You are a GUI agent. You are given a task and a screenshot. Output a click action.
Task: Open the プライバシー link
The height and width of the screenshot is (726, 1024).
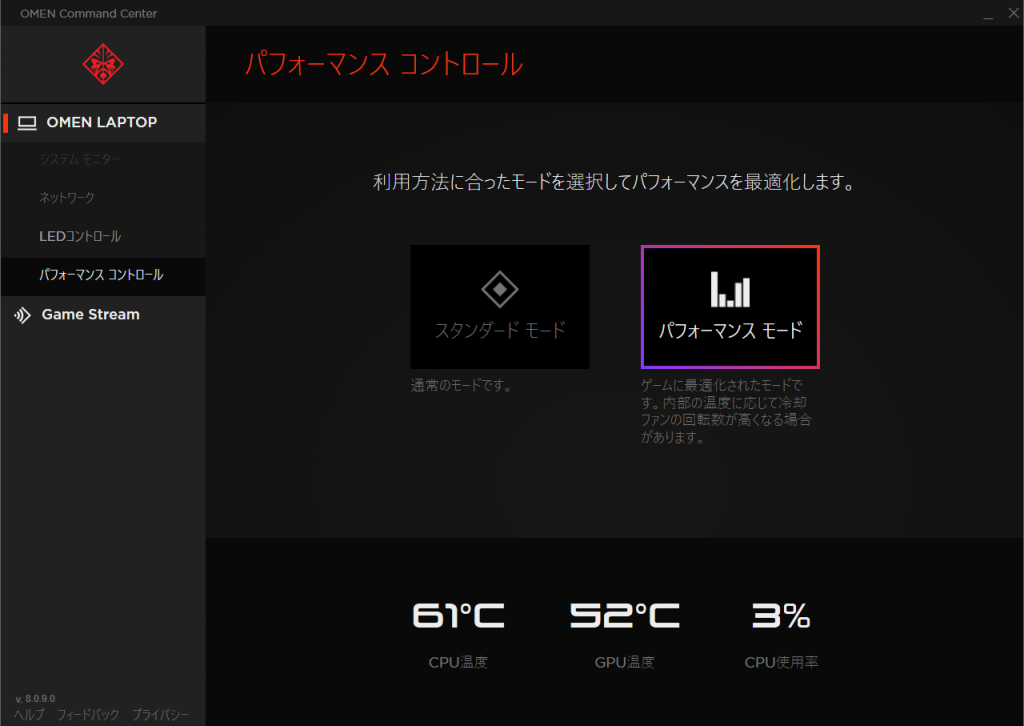coord(160,715)
